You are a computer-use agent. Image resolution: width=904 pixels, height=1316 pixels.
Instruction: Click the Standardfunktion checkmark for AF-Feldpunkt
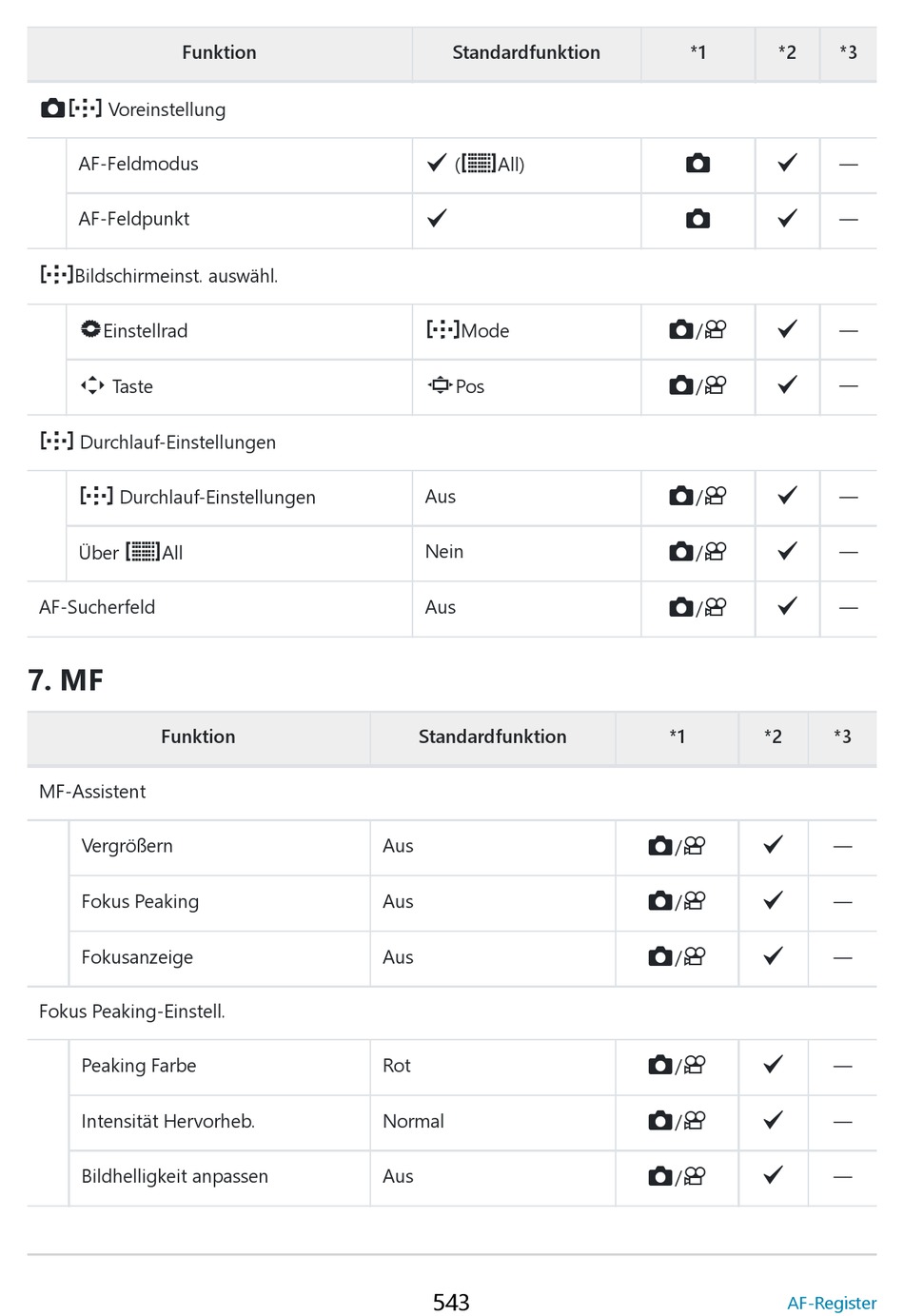[437, 219]
